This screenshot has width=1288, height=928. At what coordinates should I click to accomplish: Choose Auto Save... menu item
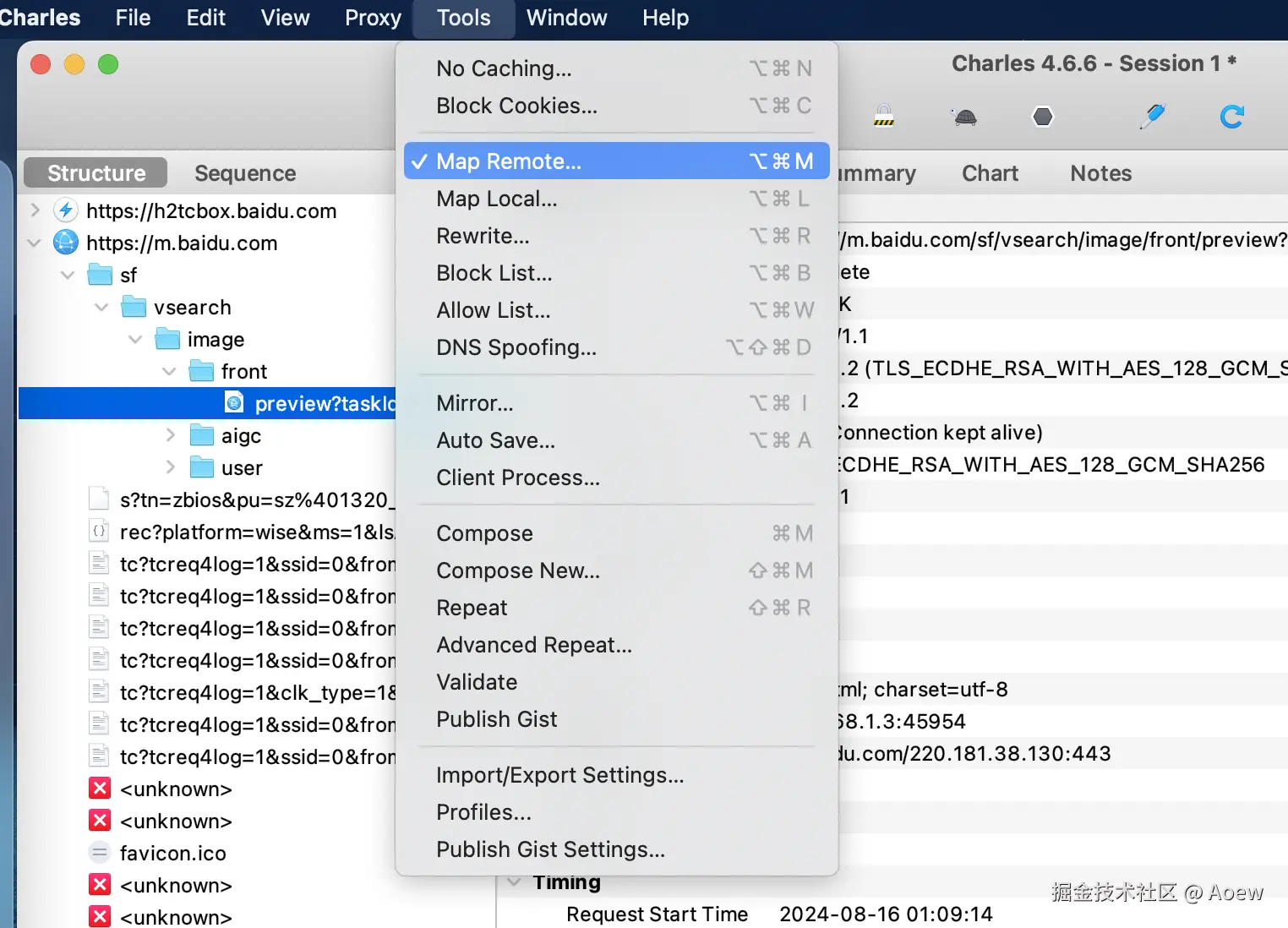[x=617, y=439]
